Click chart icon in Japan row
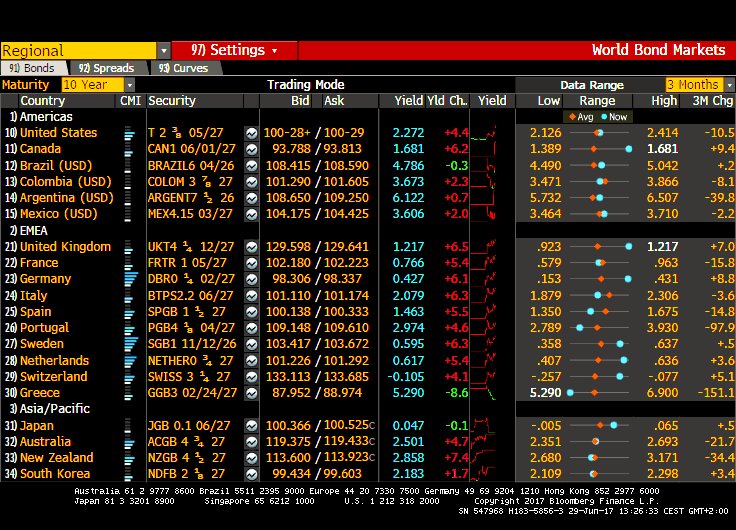The image size is (736, 530). pyautogui.click(x=252, y=426)
